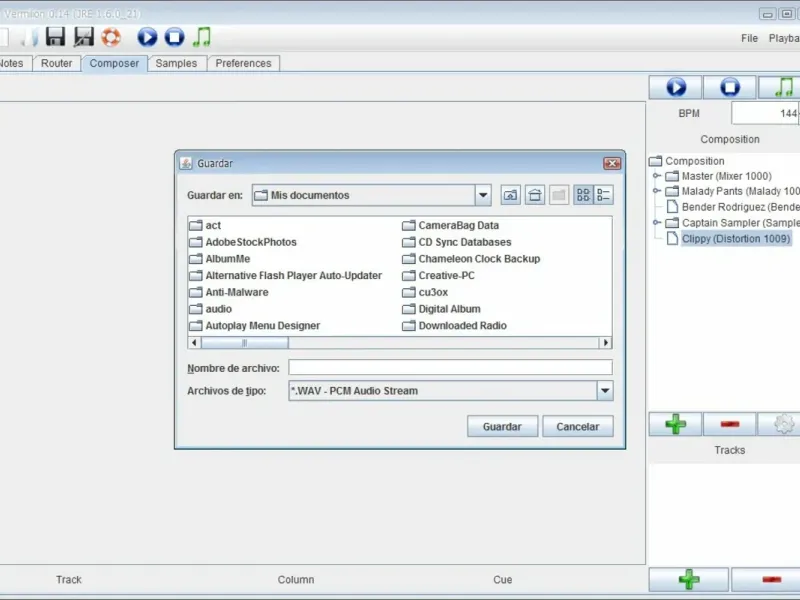Screen dimensions: 800x600
Task: Switch Guardar dialog to details view
Action: (603, 195)
